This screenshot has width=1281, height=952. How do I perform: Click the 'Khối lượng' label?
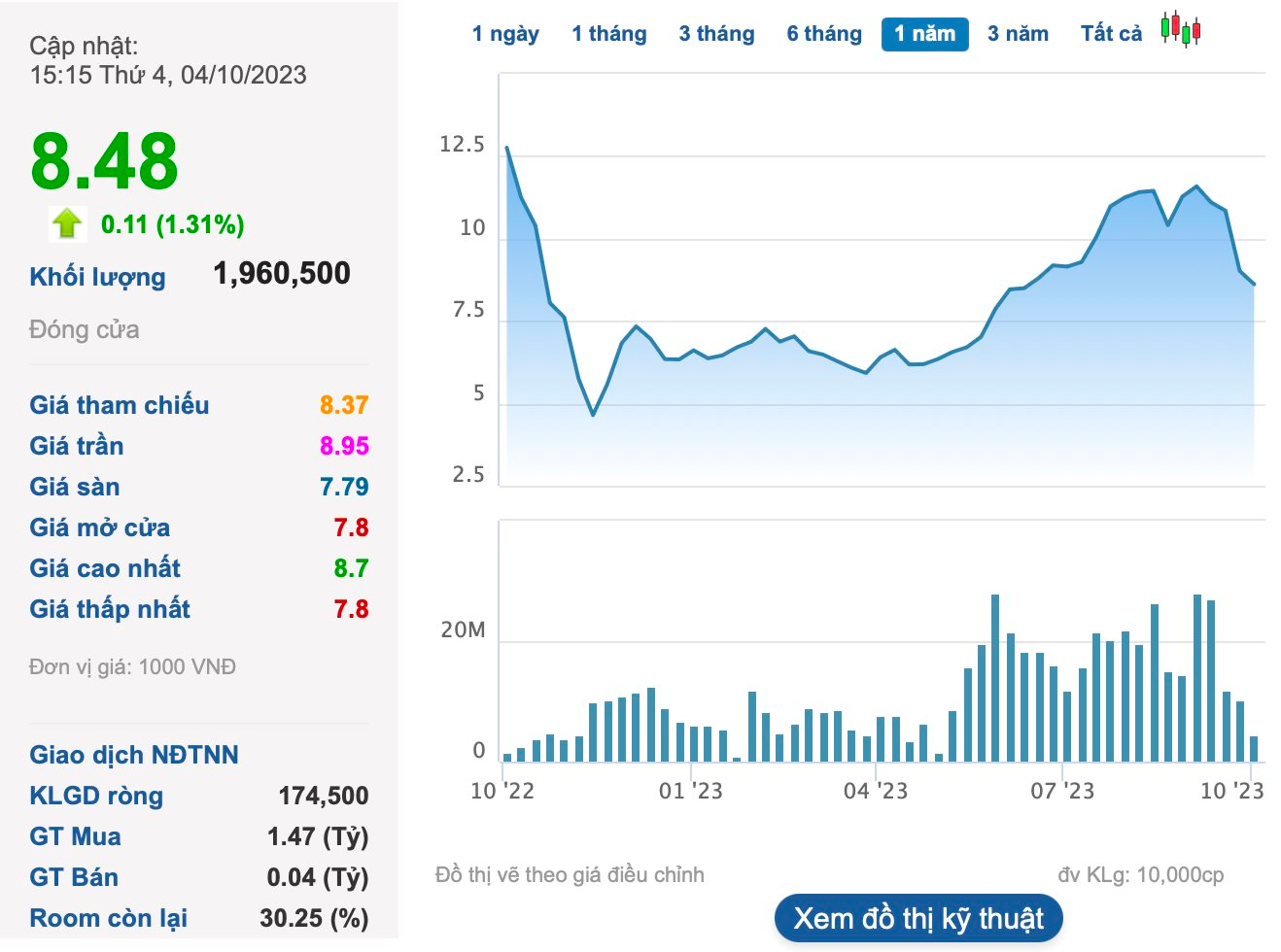[97, 277]
